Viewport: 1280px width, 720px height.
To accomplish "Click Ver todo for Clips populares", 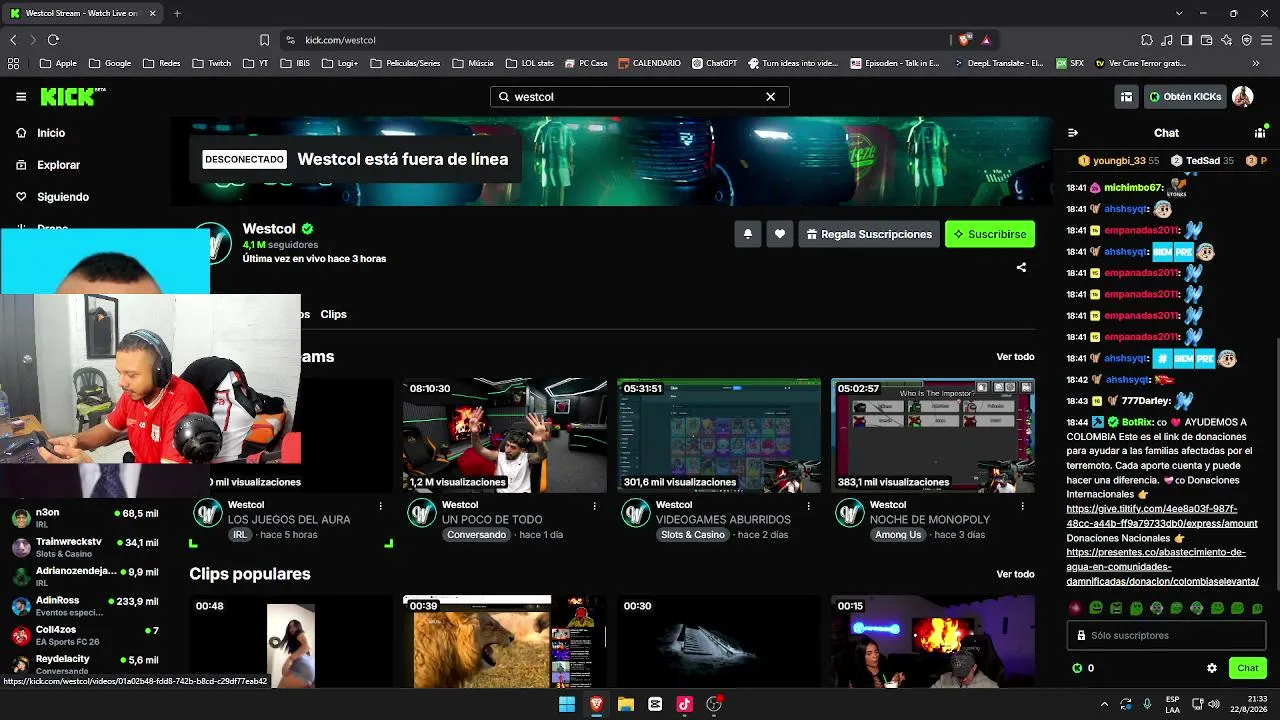I will click(x=1015, y=574).
